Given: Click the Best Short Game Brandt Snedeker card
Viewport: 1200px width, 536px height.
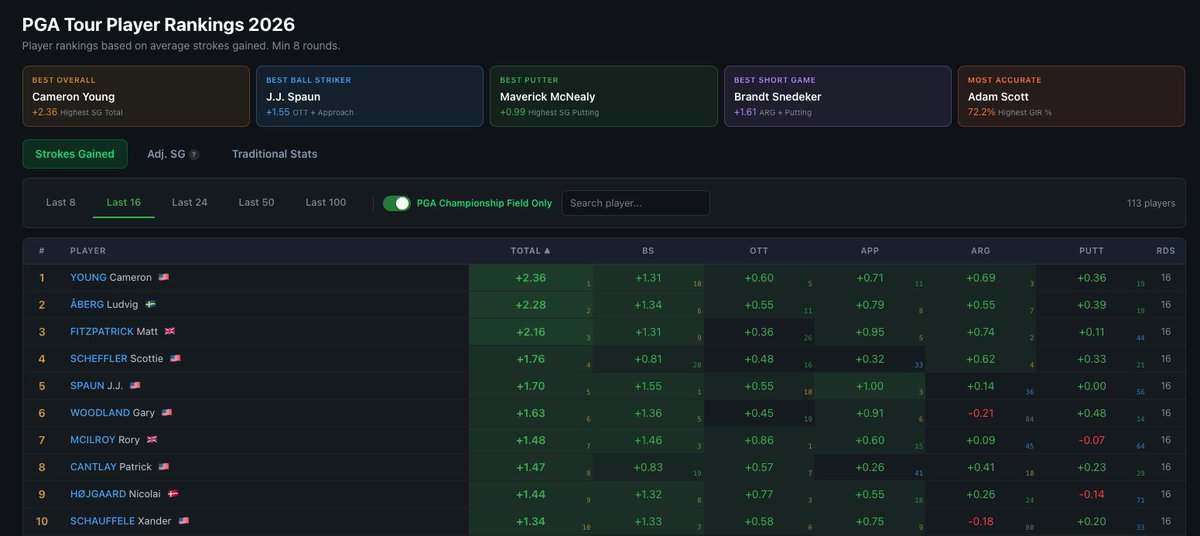Looking at the screenshot, I should tap(838, 96).
